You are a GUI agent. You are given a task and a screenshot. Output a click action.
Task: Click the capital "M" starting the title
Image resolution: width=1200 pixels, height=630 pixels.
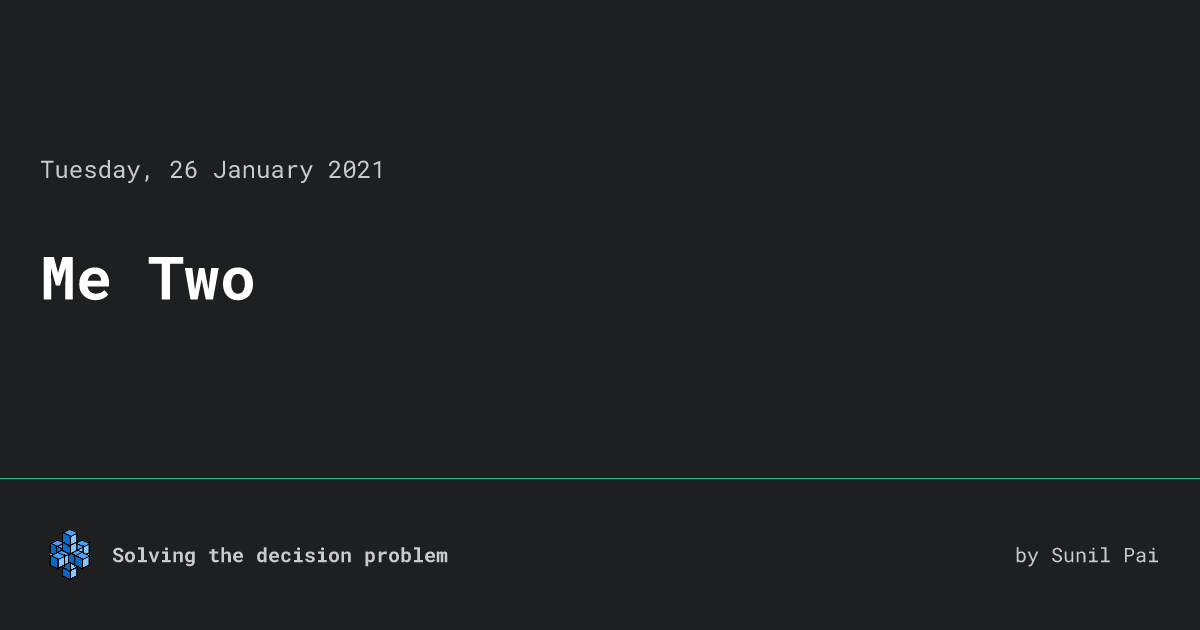point(59,280)
